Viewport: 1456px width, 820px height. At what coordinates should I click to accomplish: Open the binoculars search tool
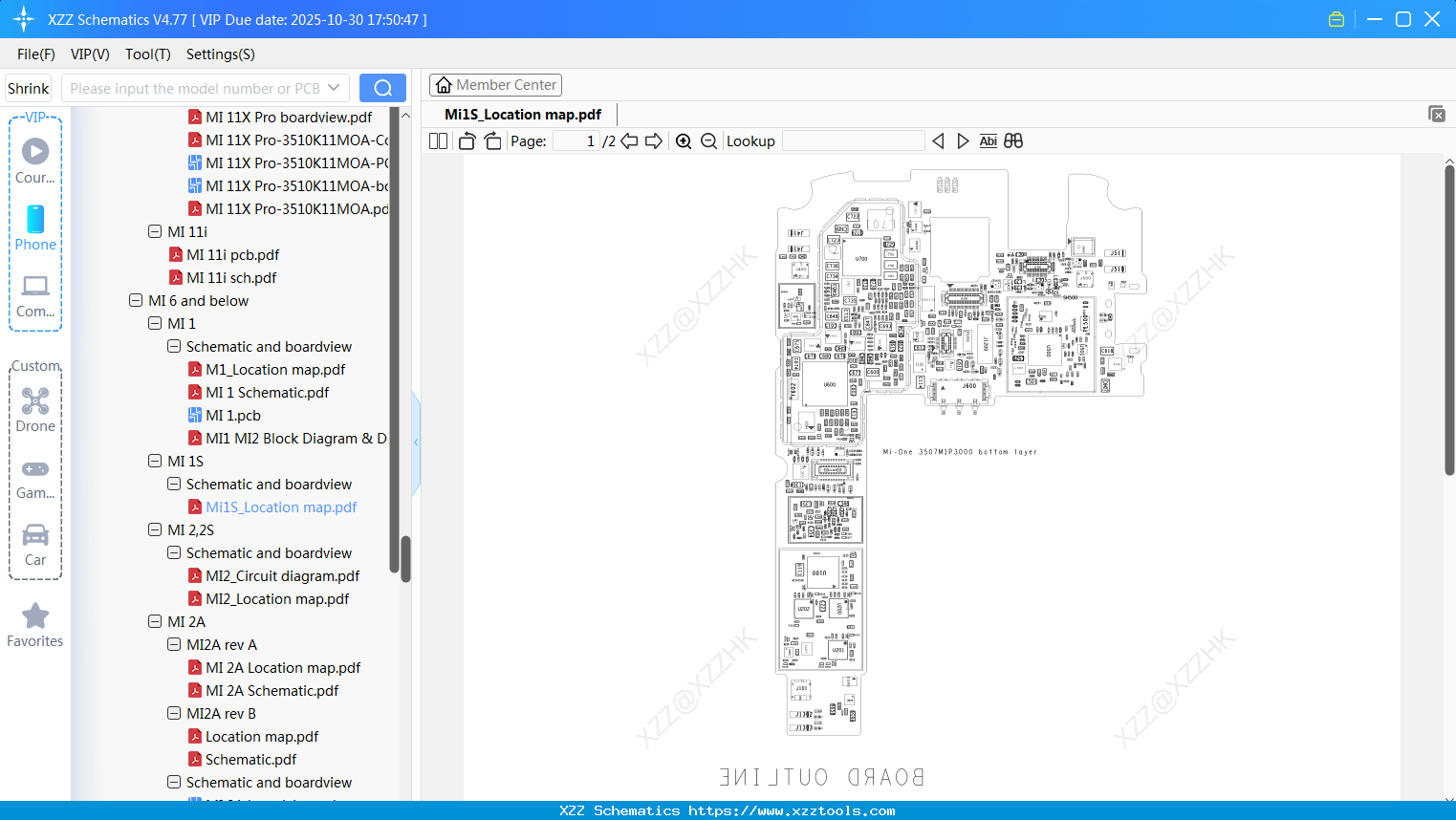coord(1013,140)
